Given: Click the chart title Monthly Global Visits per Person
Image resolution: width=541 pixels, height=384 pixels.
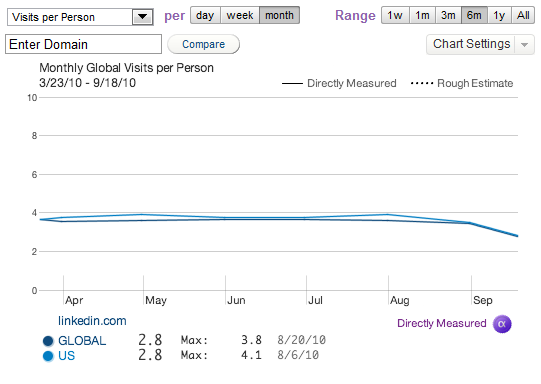Looking at the screenshot, I should tap(126, 68).
